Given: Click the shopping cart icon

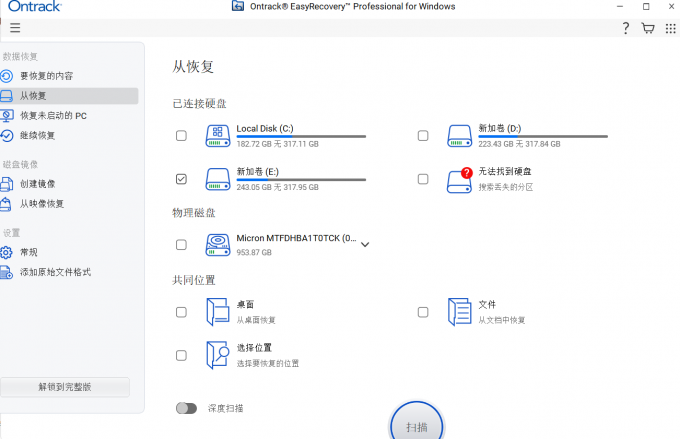Looking at the screenshot, I should click(x=648, y=28).
